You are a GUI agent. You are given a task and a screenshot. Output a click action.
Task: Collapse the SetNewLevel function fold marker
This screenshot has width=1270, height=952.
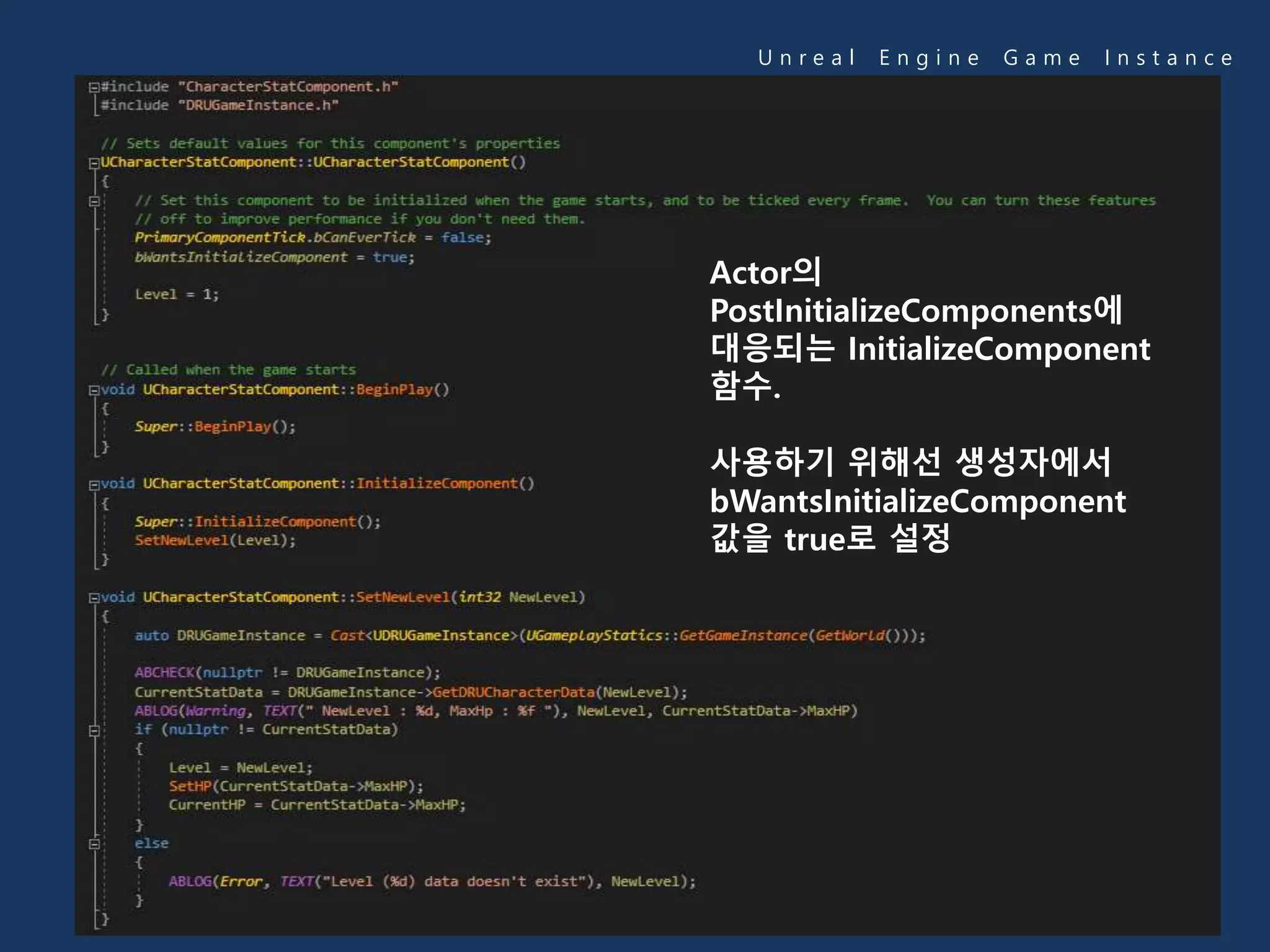(94, 599)
